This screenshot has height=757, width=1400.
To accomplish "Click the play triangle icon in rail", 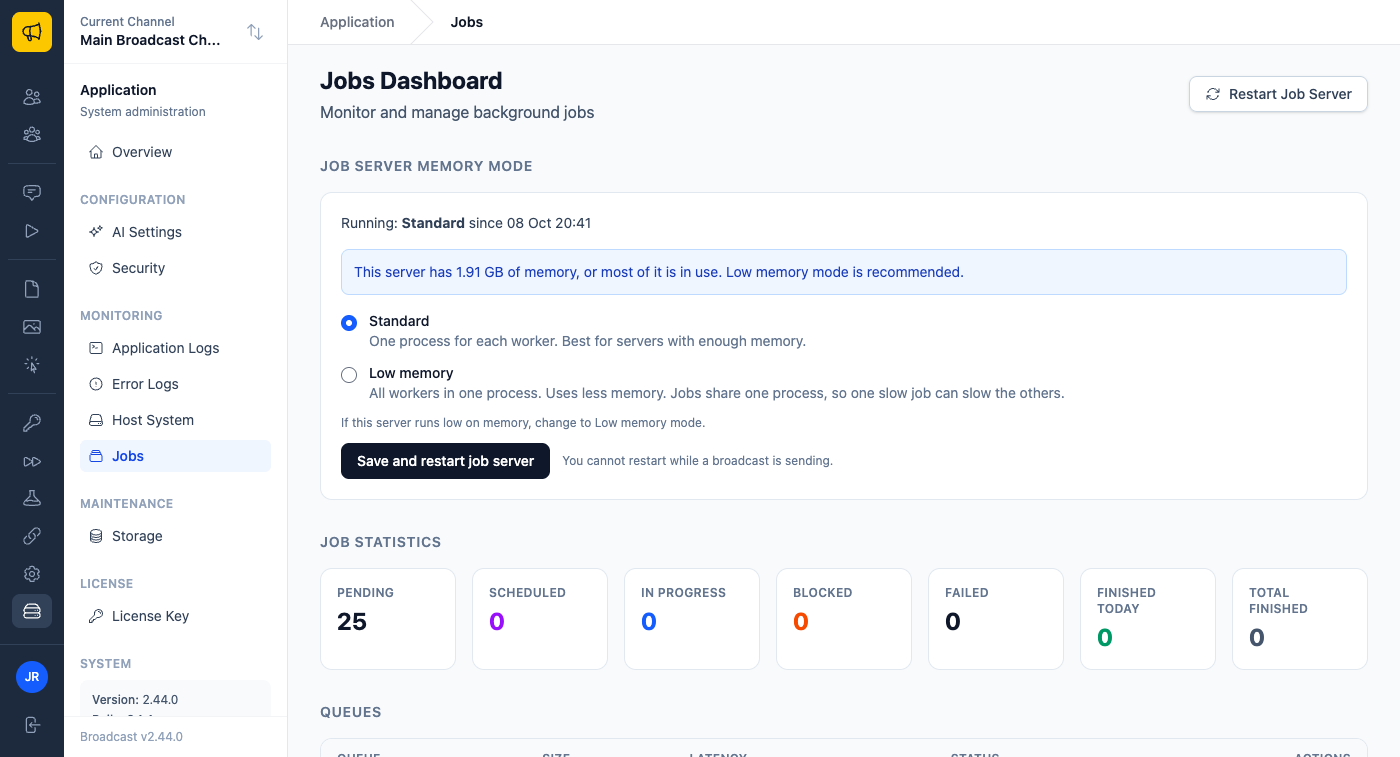I will (x=32, y=231).
